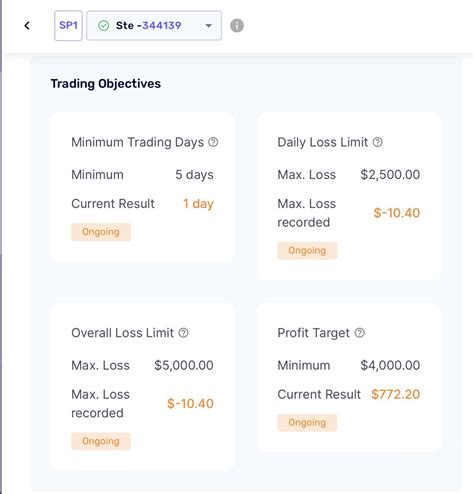Click the Trading Objectives heading

(106, 84)
